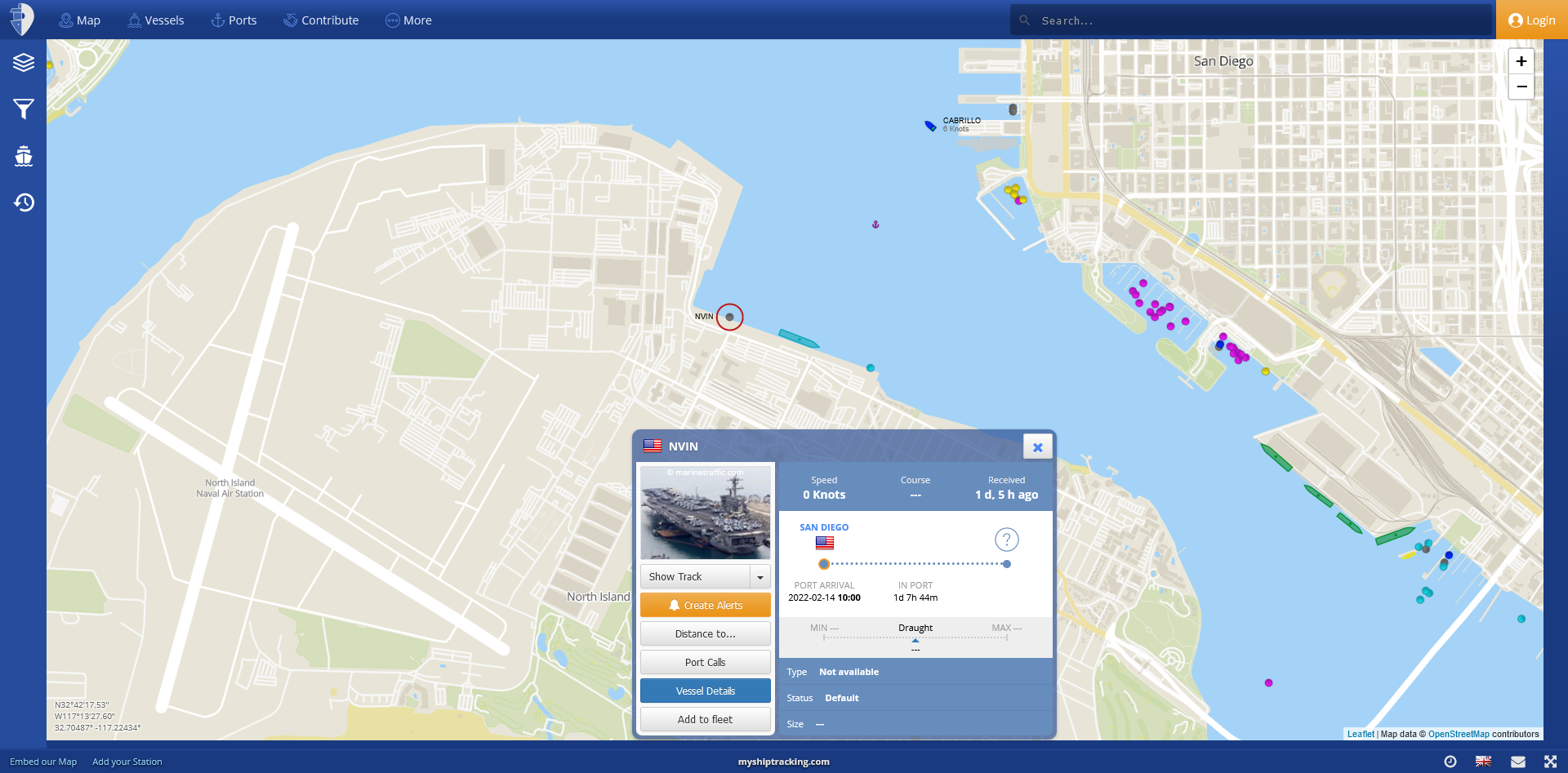The width and height of the screenshot is (1568, 773).
Task: Click the Show Track button
Action: 695,576
